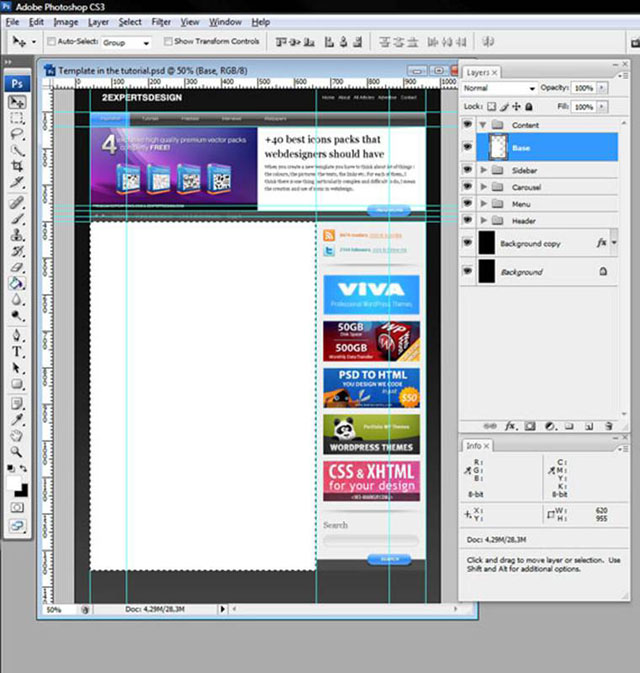Select the Eyedropper tool

17,420
